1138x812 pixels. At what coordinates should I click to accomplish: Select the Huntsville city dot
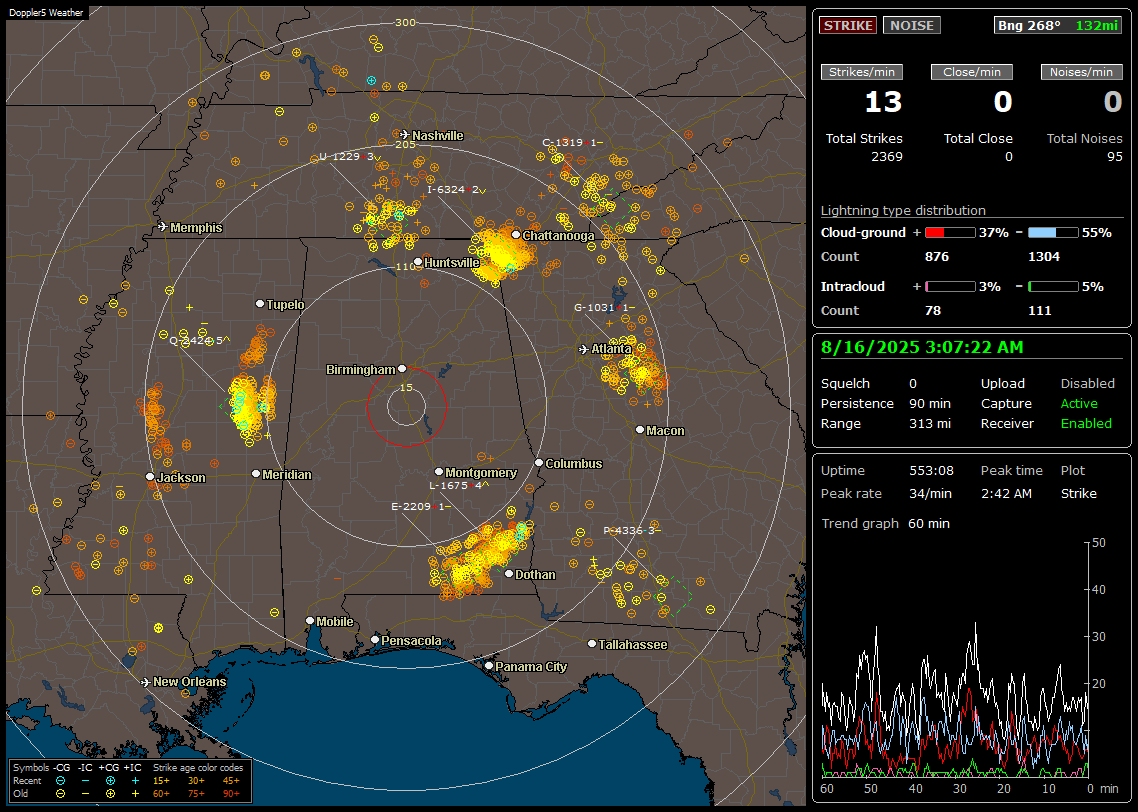(418, 262)
